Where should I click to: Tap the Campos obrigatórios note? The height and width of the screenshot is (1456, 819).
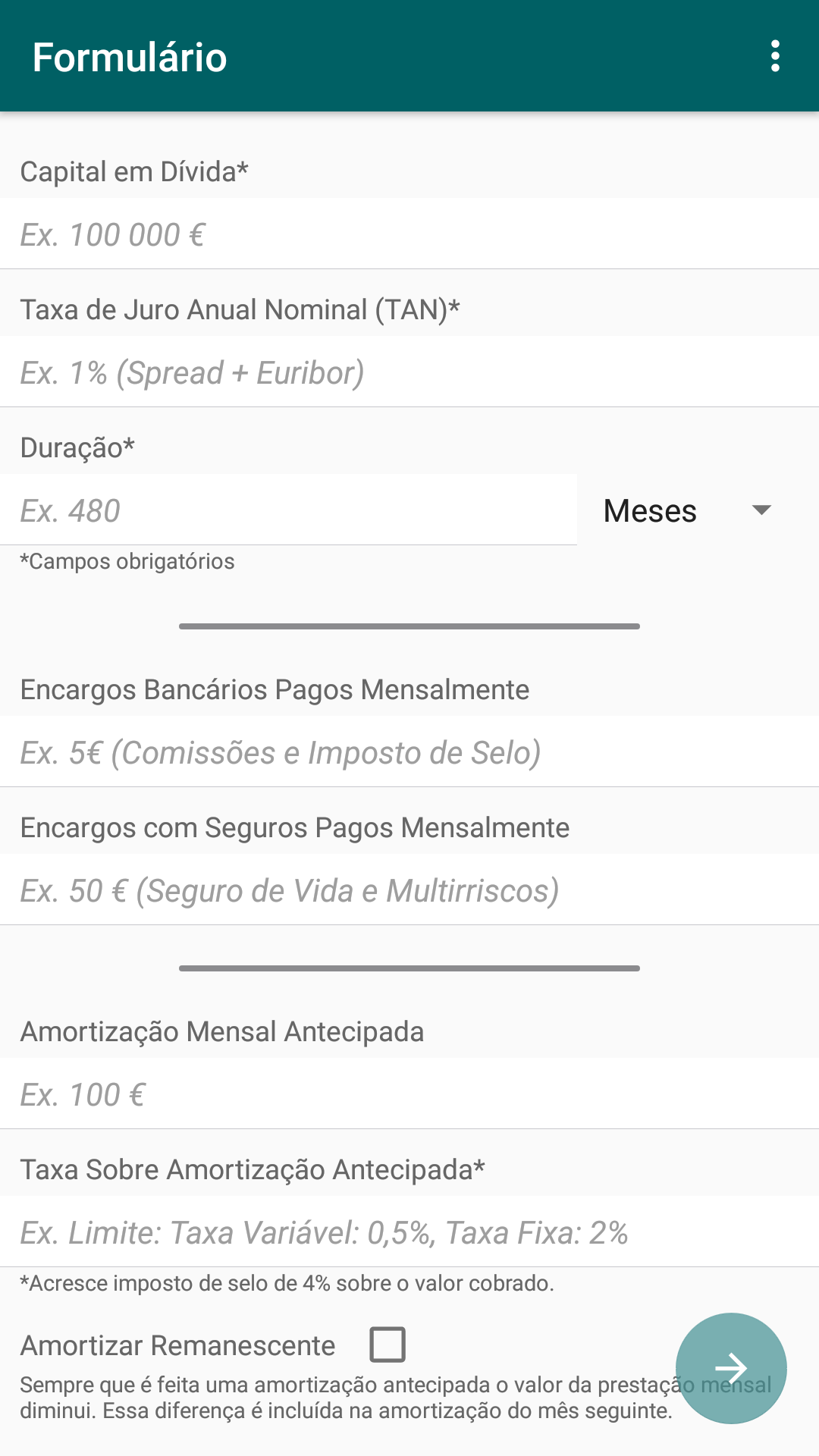pyautogui.click(x=127, y=561)
